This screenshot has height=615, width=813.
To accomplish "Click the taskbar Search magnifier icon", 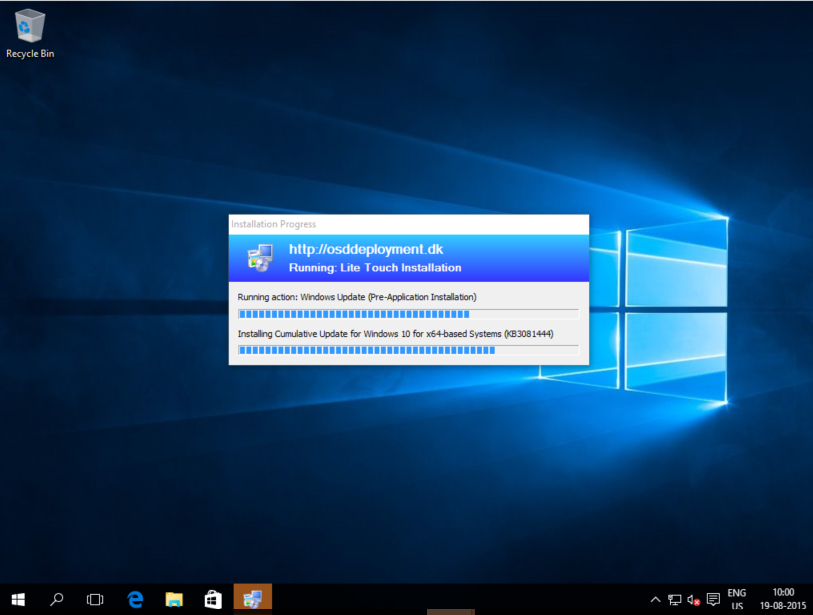I will pos(57,599).
